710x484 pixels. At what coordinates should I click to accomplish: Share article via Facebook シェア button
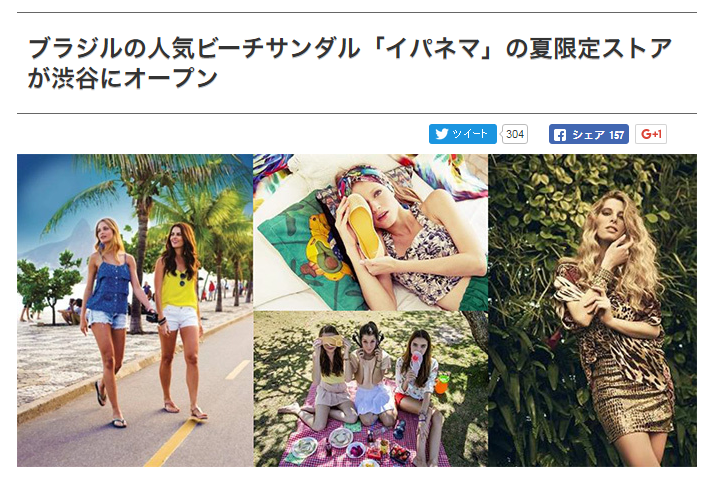[x=589, y=134]
